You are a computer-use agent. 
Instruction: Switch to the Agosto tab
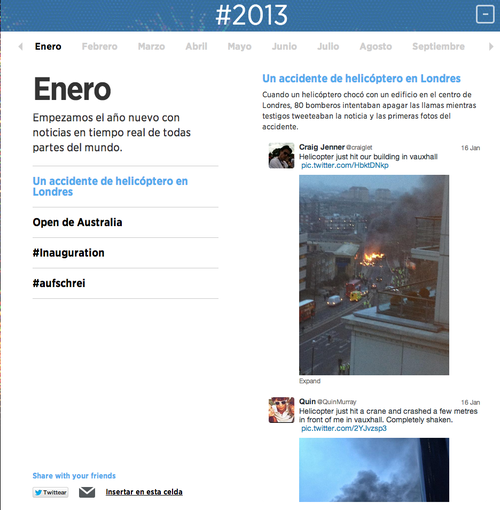[376, 46]
